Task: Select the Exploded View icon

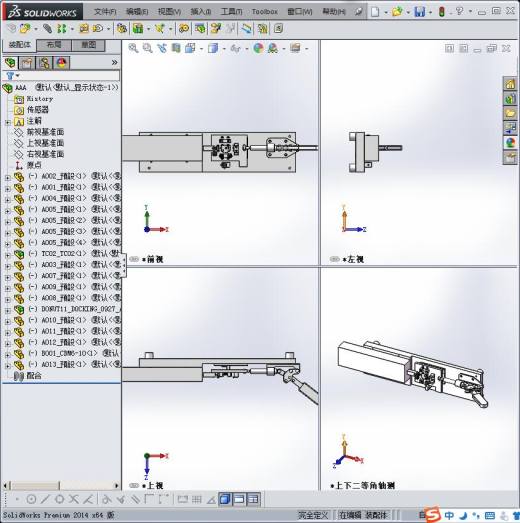Action: coord(215,29)
